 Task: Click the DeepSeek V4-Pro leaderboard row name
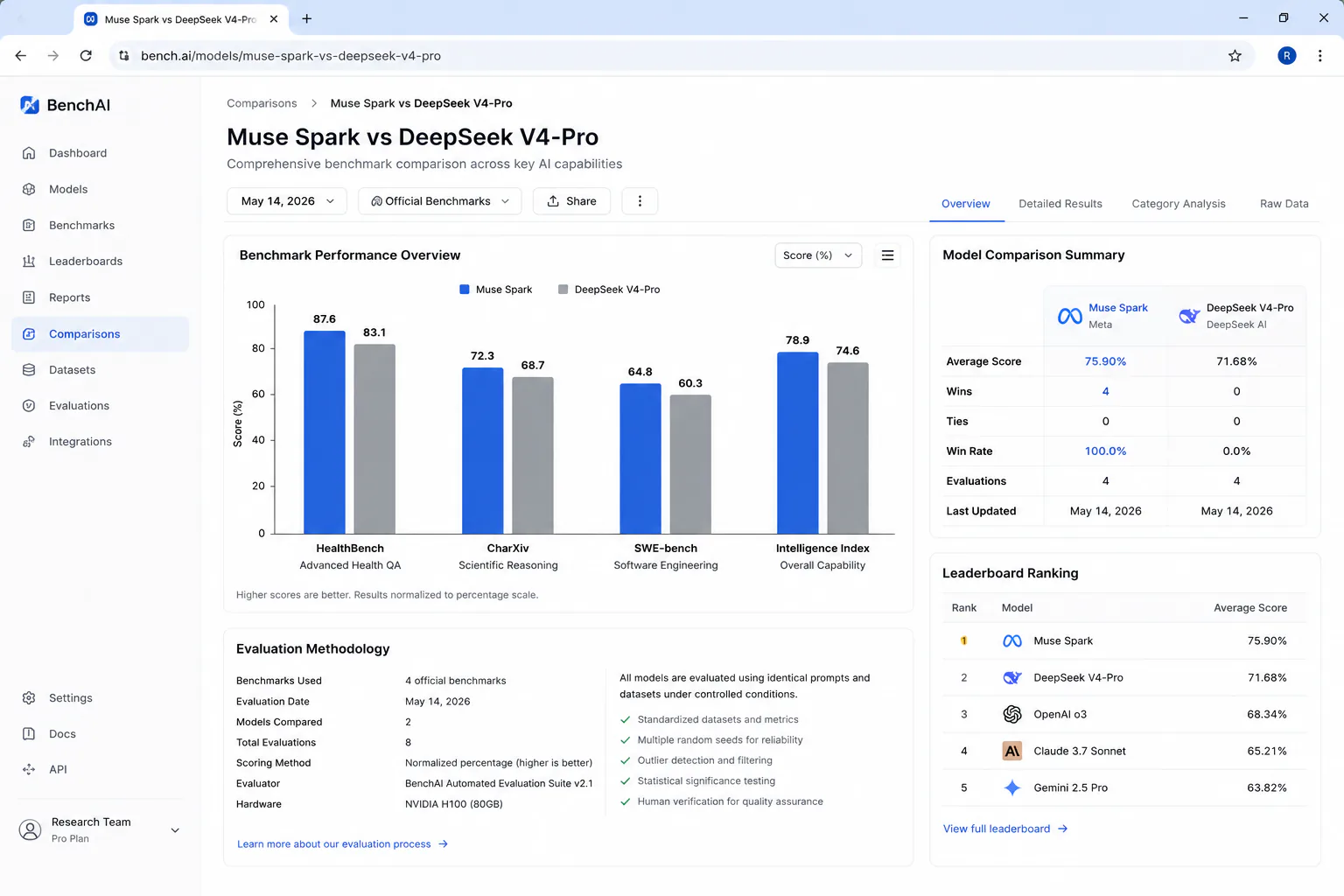(x=1078, y=677)
